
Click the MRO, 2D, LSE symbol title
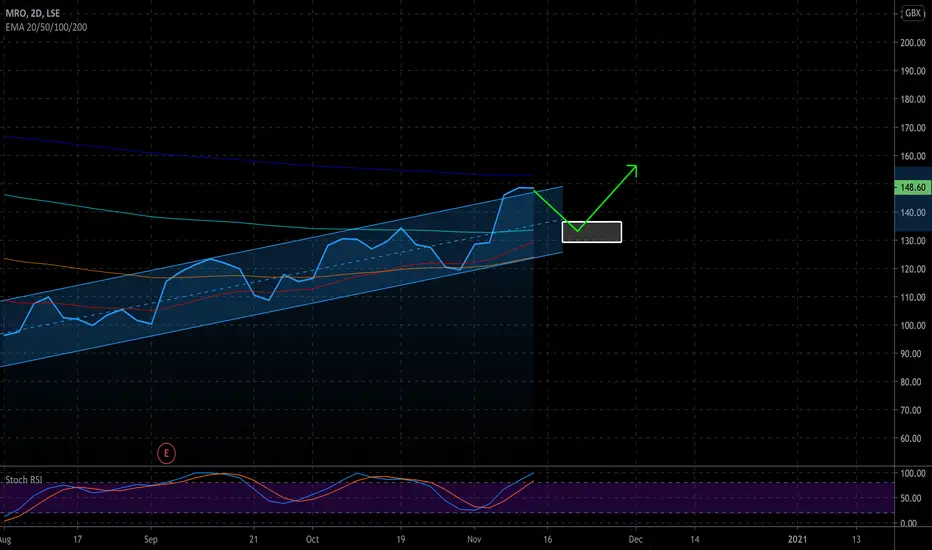point(33,13)
